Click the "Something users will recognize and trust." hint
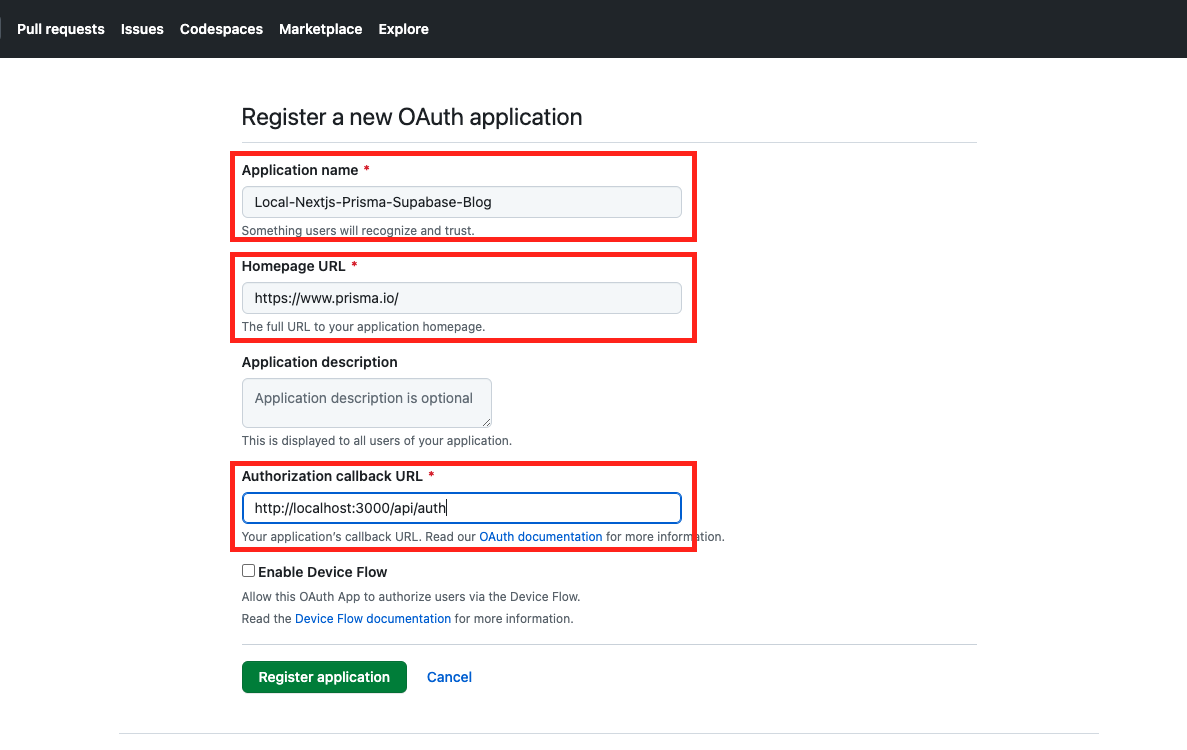Viewport: 1187px width, 750px height. tap(358, 230)
